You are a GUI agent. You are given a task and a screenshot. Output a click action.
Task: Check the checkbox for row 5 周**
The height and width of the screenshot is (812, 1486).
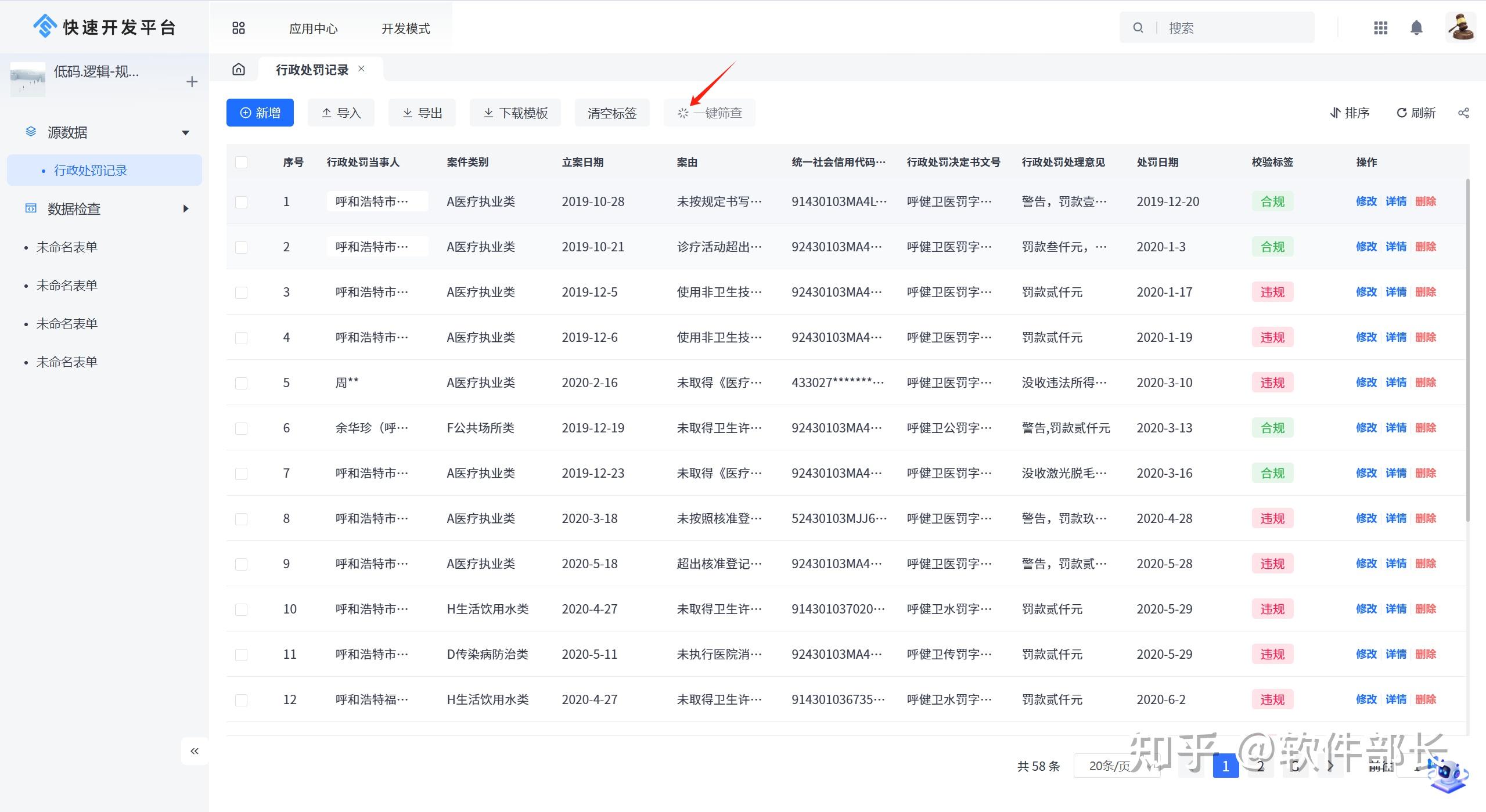pyautogui.click(x=242, y=382)
